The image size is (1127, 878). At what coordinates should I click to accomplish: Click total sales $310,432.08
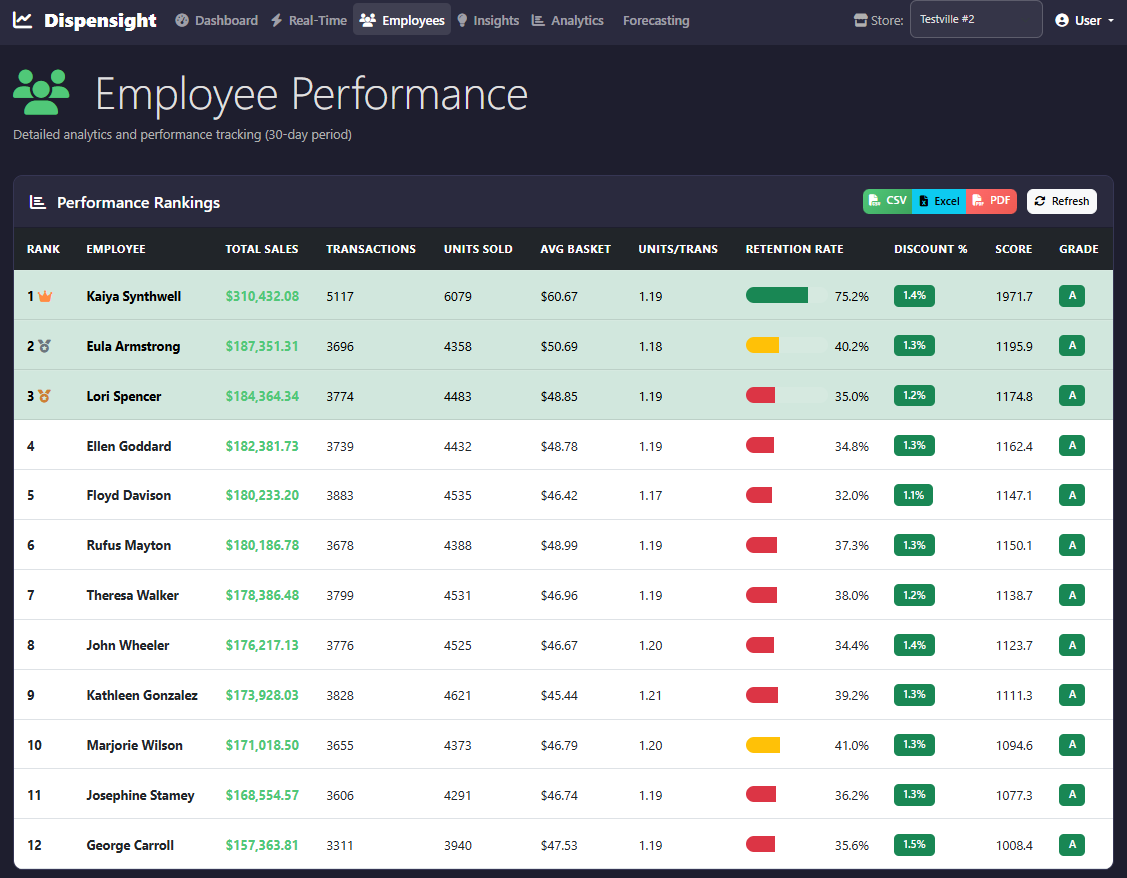click(262, 296)
